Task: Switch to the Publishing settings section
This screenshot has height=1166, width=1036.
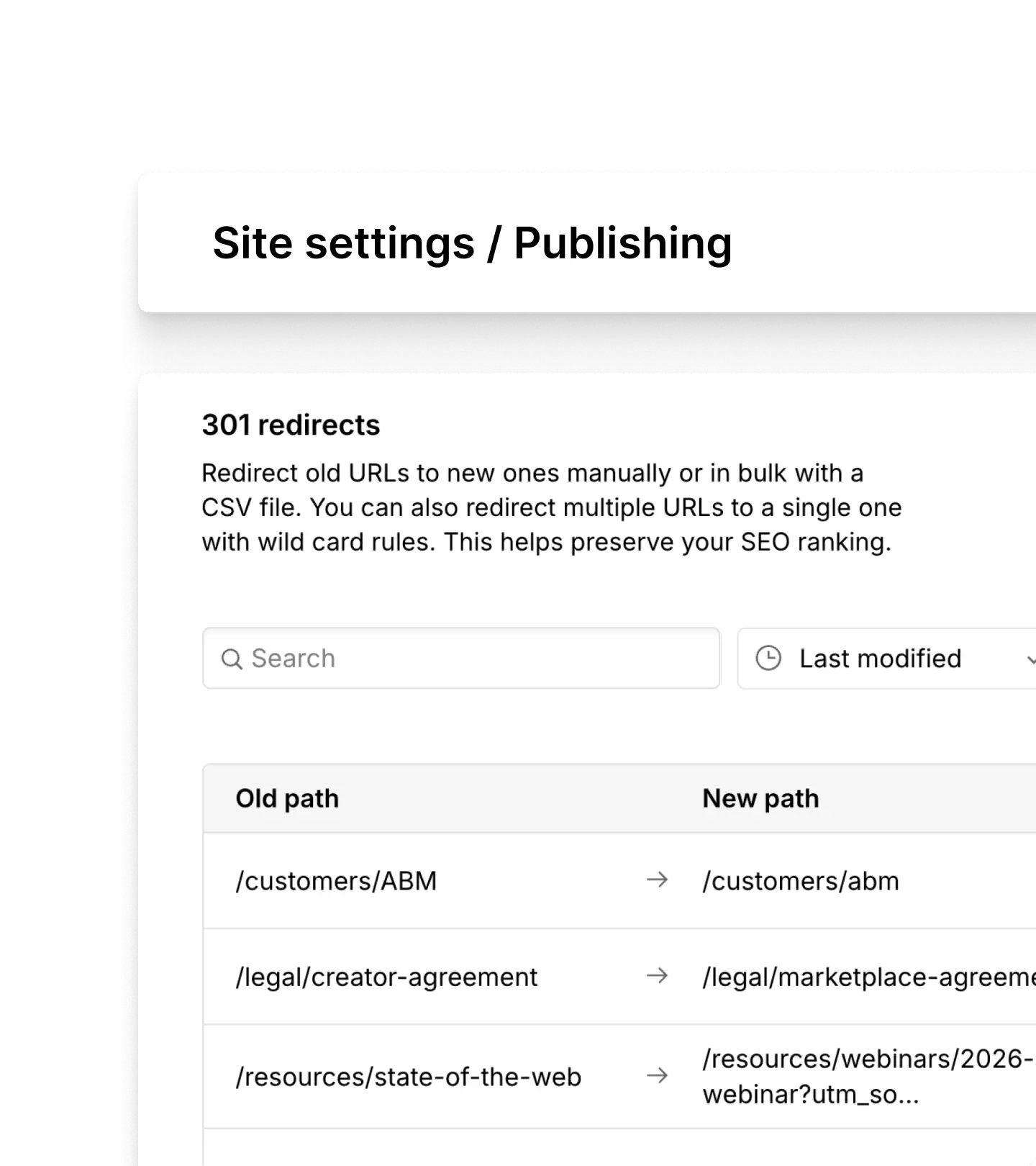Action: click(x=623, y=243)
